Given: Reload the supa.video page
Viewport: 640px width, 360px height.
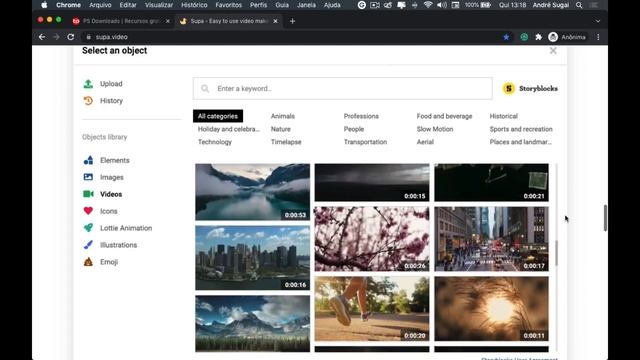Looking at the screenshot, I should 71,37.
